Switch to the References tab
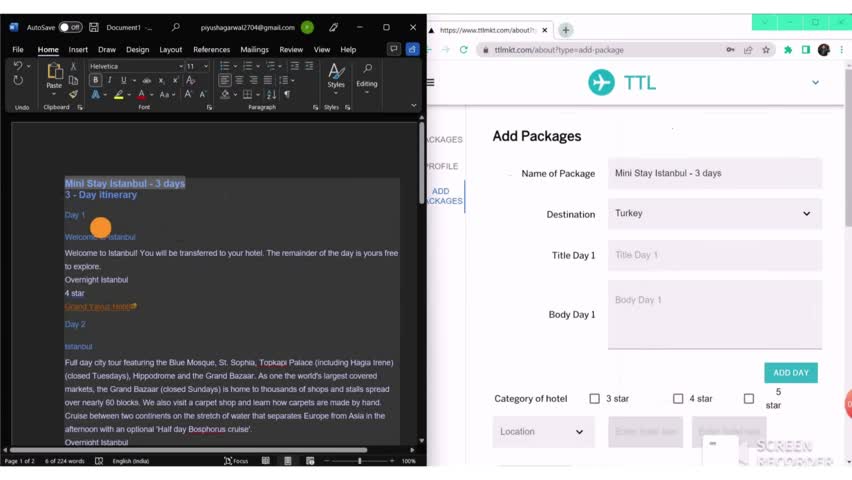 [x=211, y=49]
